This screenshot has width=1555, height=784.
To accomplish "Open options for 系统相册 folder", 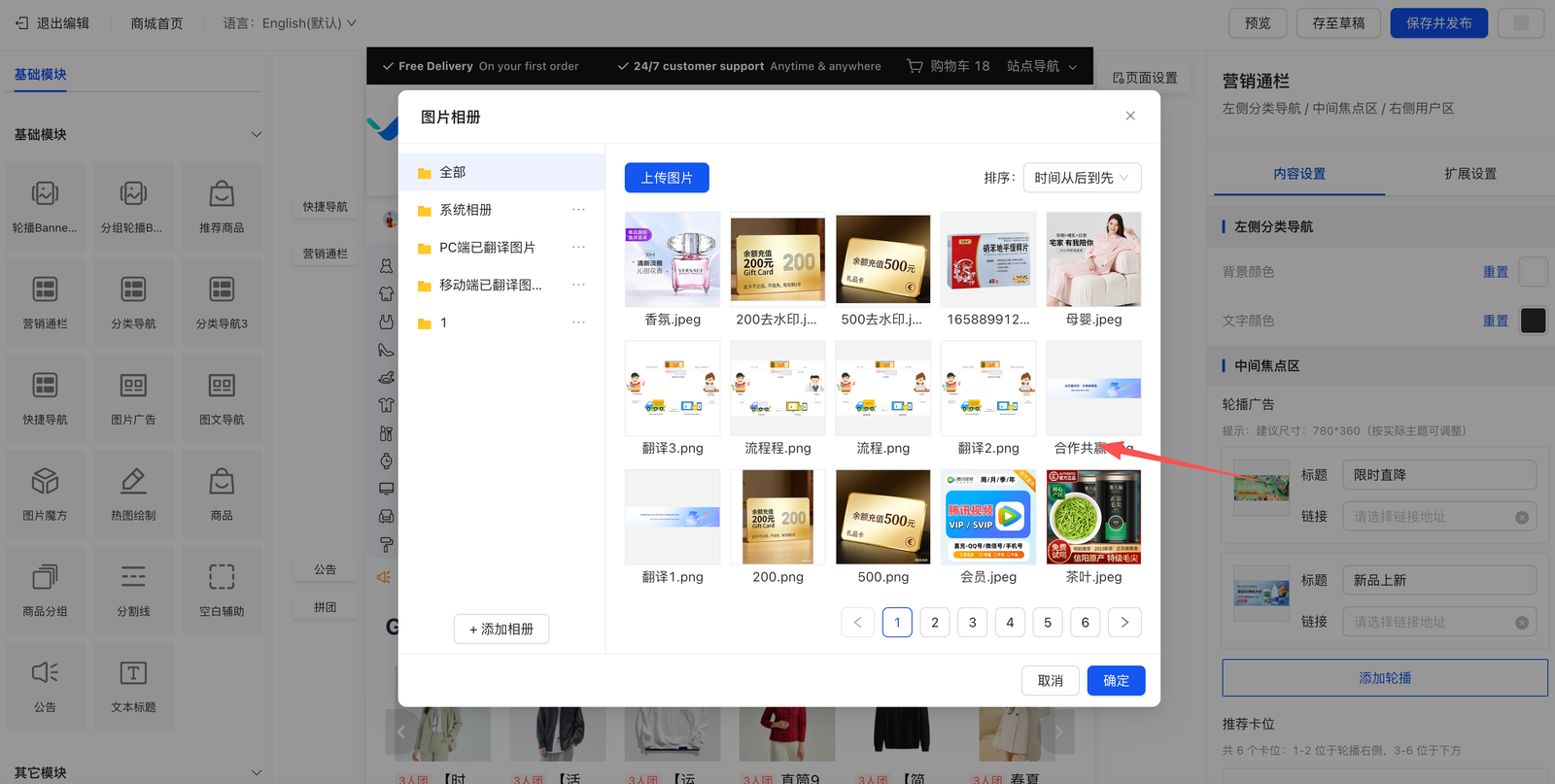I will point(578,210).
